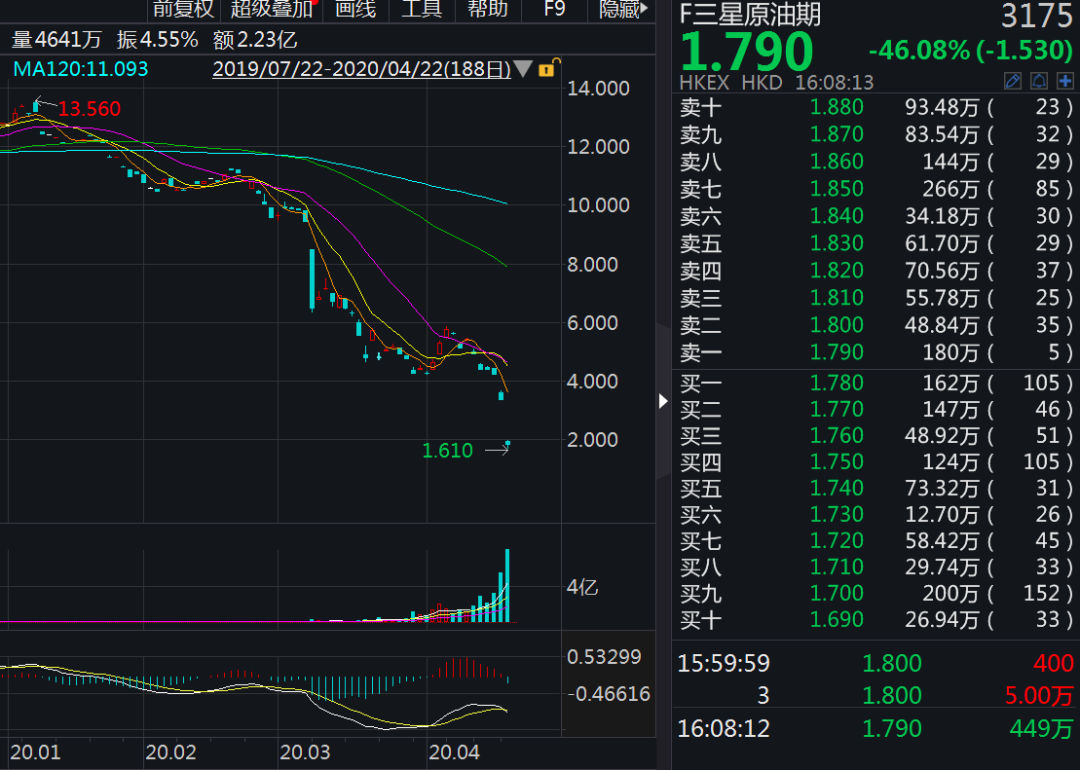1080x770 pixels.
Task: Select the 买一 bid row at 1.780
Action: click(875, 383)
